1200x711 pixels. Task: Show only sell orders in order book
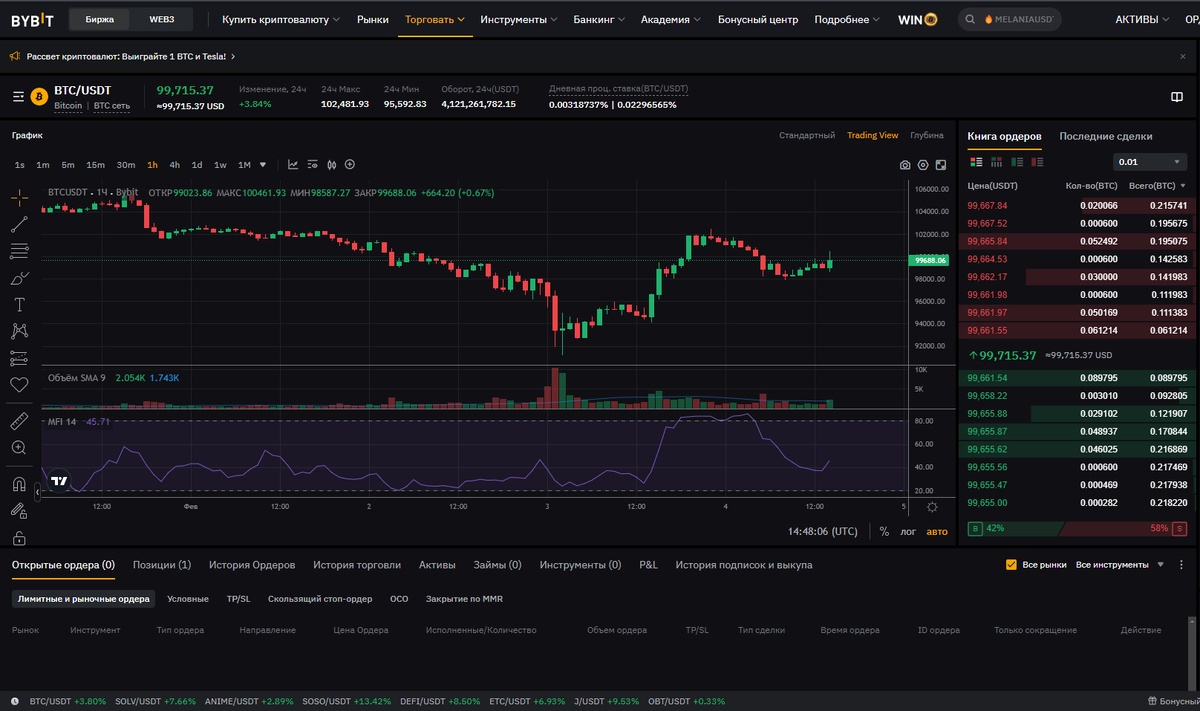(x=1036, y=162)
